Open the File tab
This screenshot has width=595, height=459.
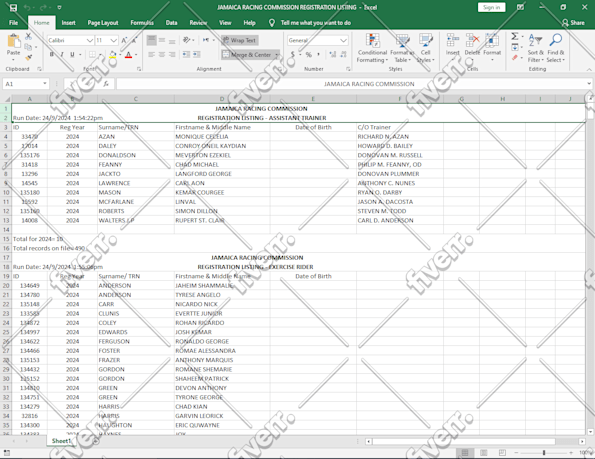13,23
